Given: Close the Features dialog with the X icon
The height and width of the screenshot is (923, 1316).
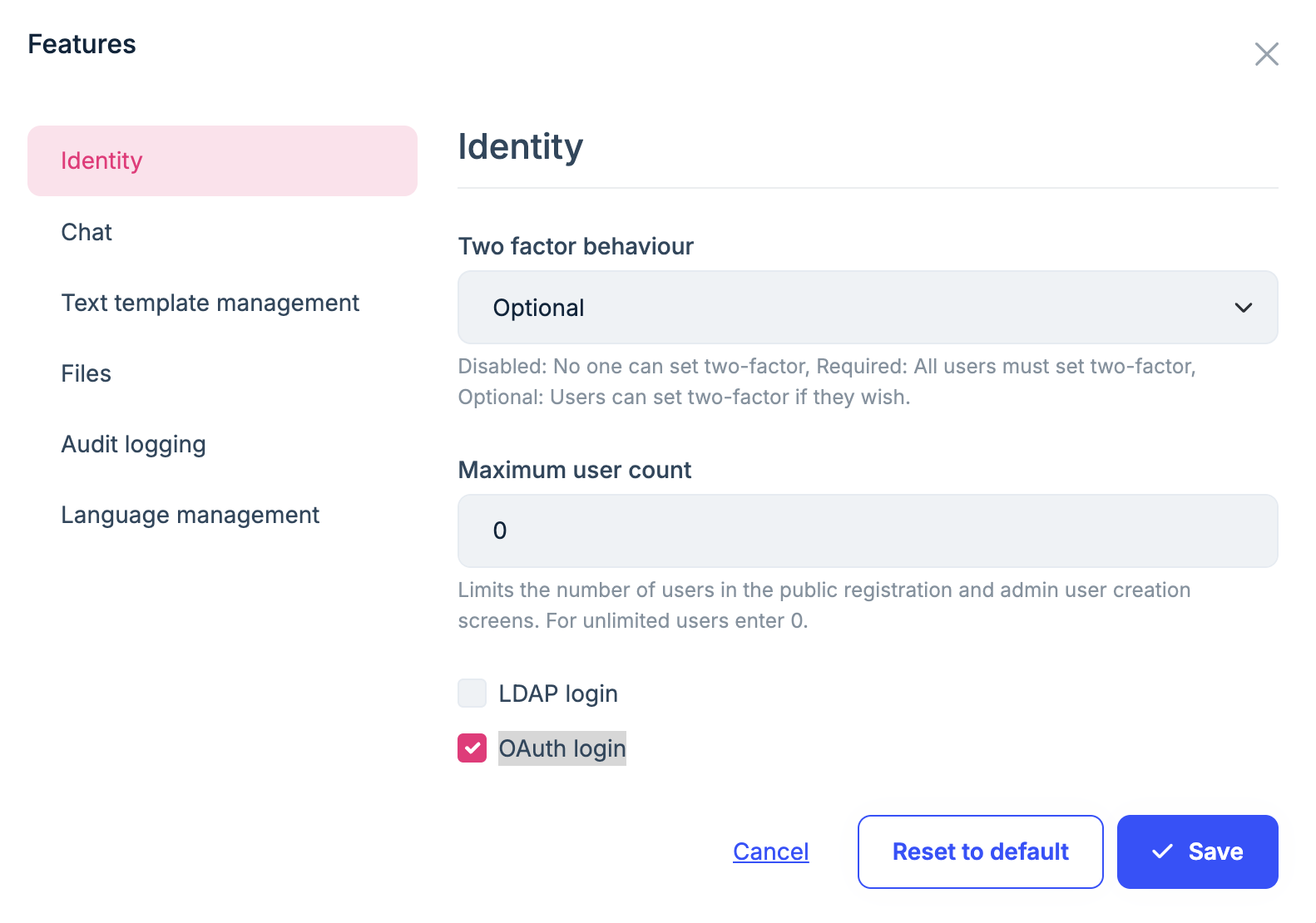Looking at the screenshot, I should (x=1266, y=54).
